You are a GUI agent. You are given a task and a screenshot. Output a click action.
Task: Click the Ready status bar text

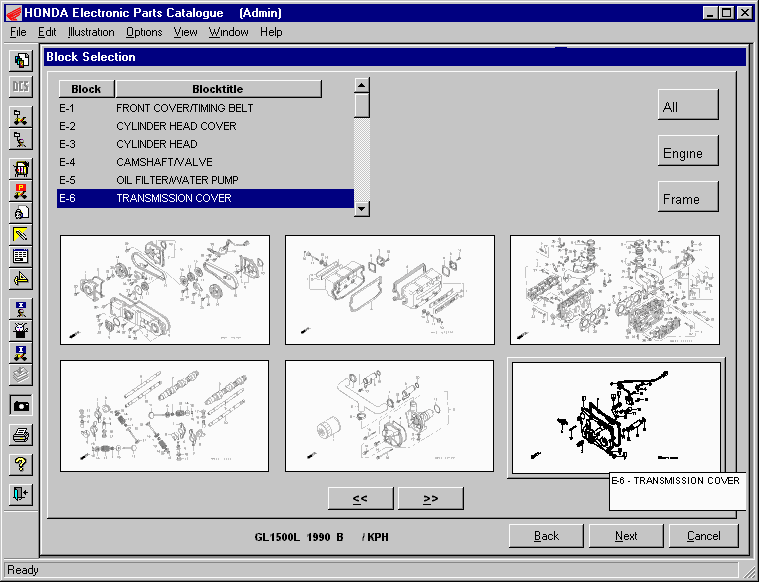point(23,570)
